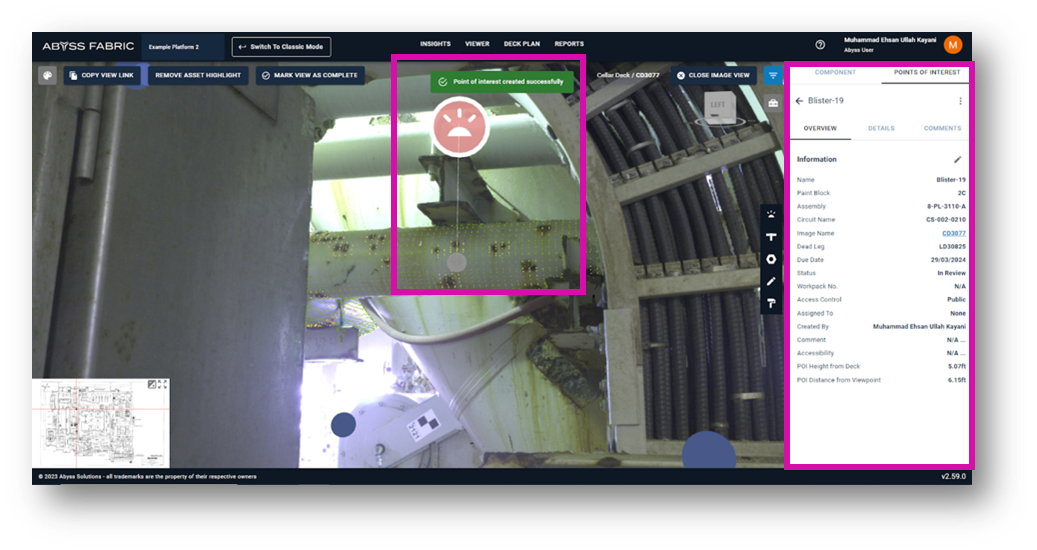Select the hexagon nut tool icon
The width and height of the screenshot is (1037, 550).
pos(771,259)
